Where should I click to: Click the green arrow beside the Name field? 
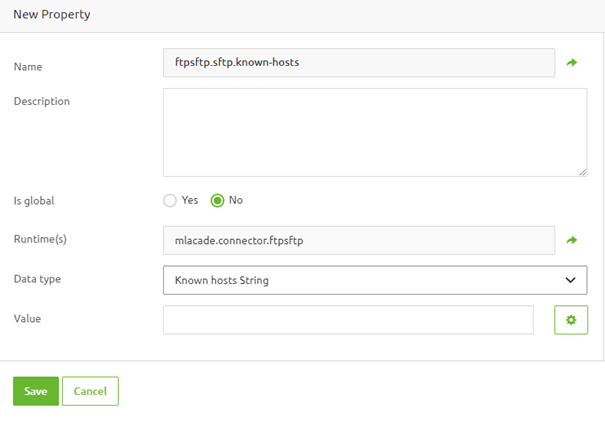[572, 63]
